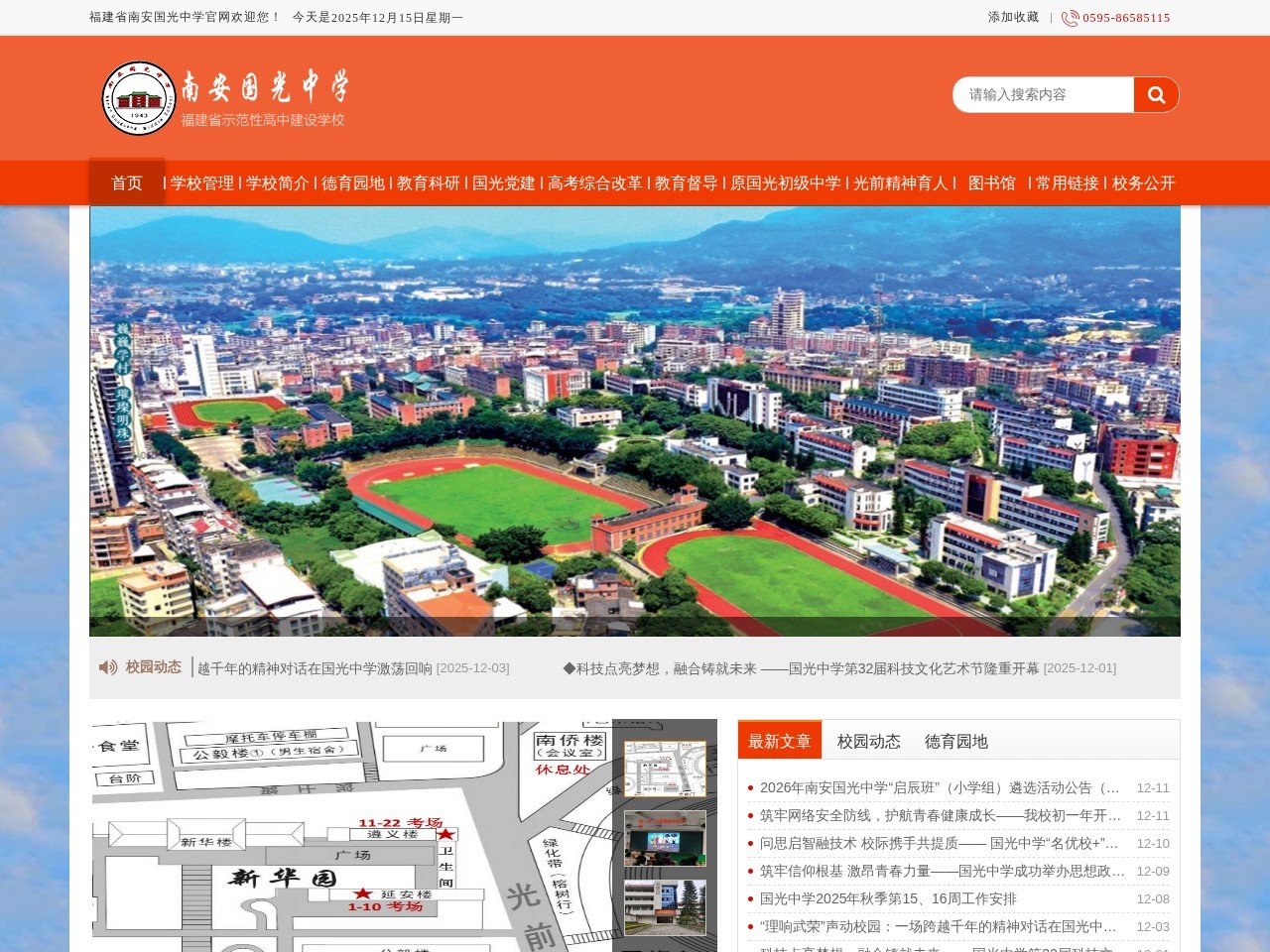This screenshot has width=1270, height=952.
Task: Open the 国光中学2025年秋季第15、16周工作安排 article
Action: (888, 898)
